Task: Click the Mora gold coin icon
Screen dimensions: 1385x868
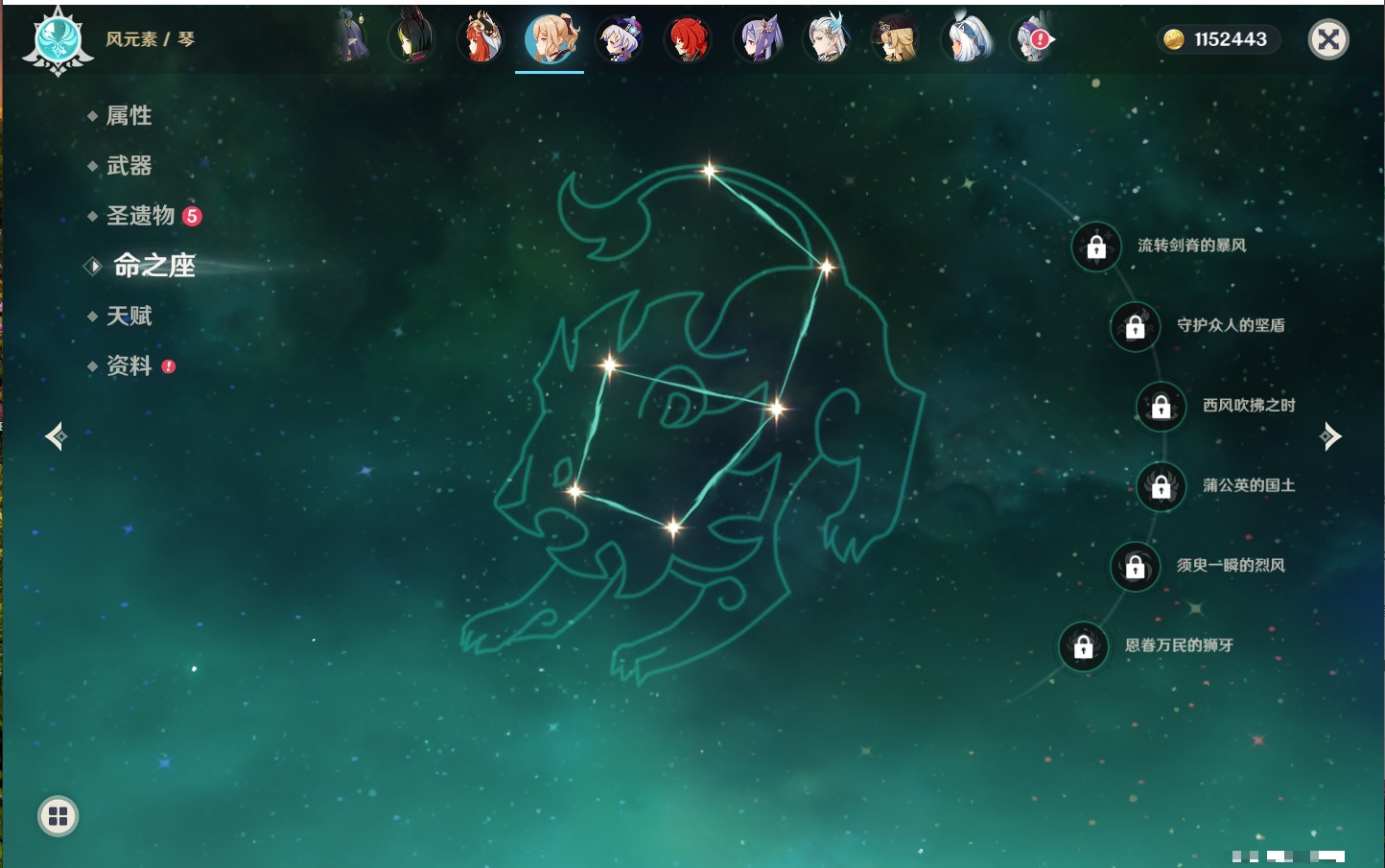Action: 1173,39
